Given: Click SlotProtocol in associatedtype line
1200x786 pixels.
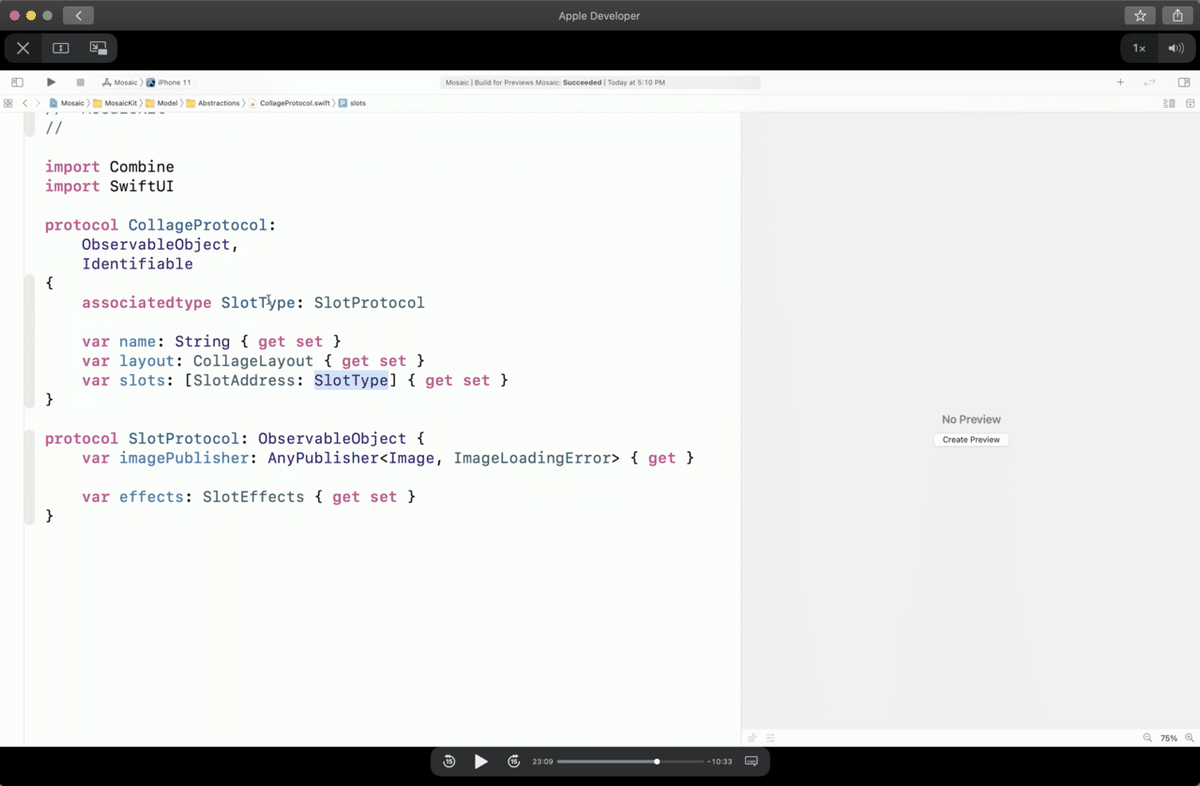Looking at the screenshot, I should pos(369,302).
